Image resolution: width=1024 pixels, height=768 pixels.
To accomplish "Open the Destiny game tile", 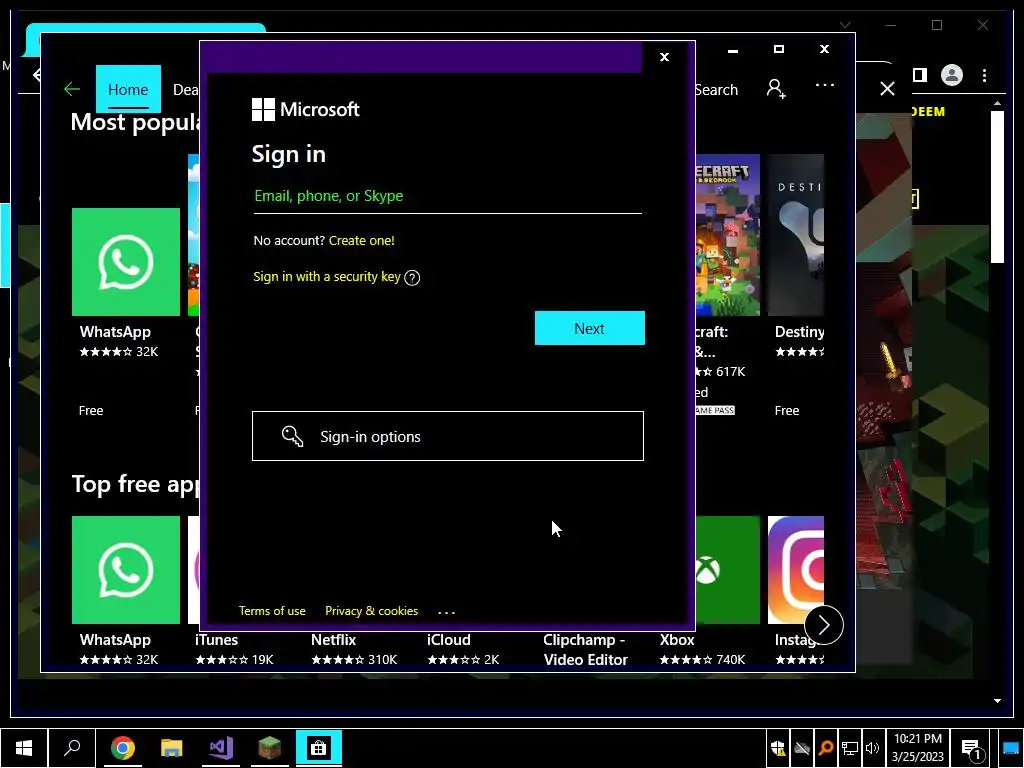I will [x=796, y=235].
